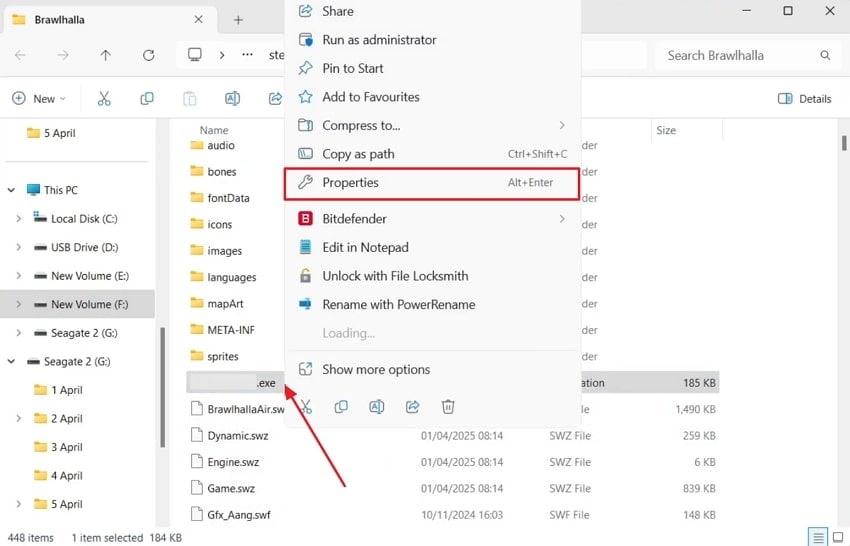Click the Cut icon in Explorer toolbar
The width and height of the screenshot is (850, 546).
pos(104,99)
